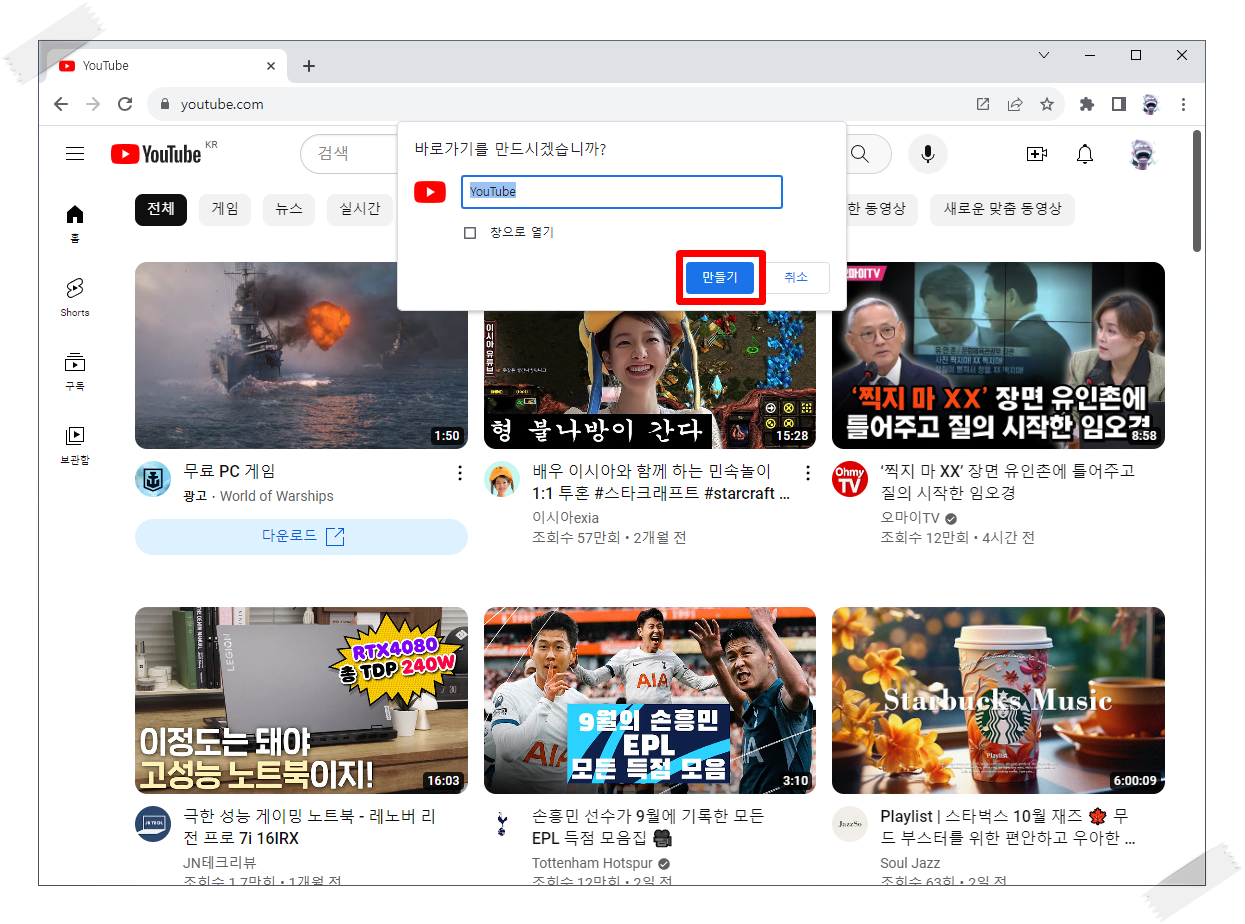Open Library (보관함) in sidebar
The image size is (1245, 924).
click(x=75, y=446)
